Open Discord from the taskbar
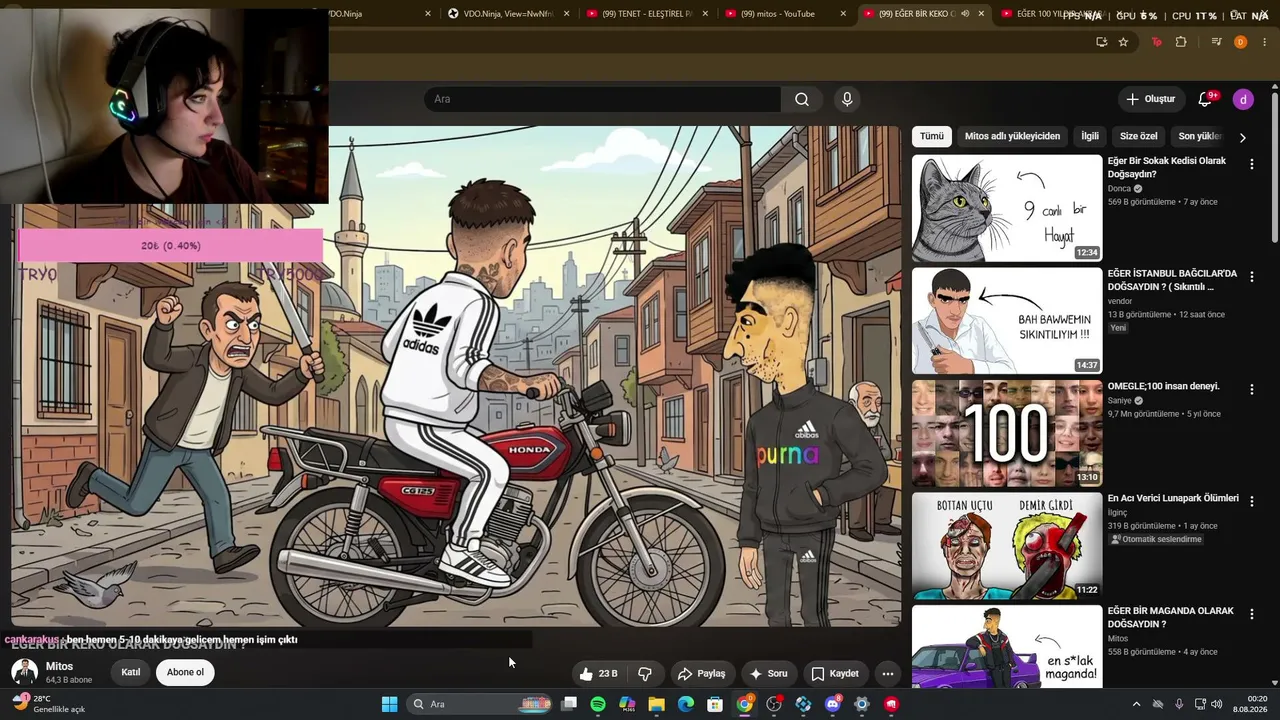 [832, 704]
